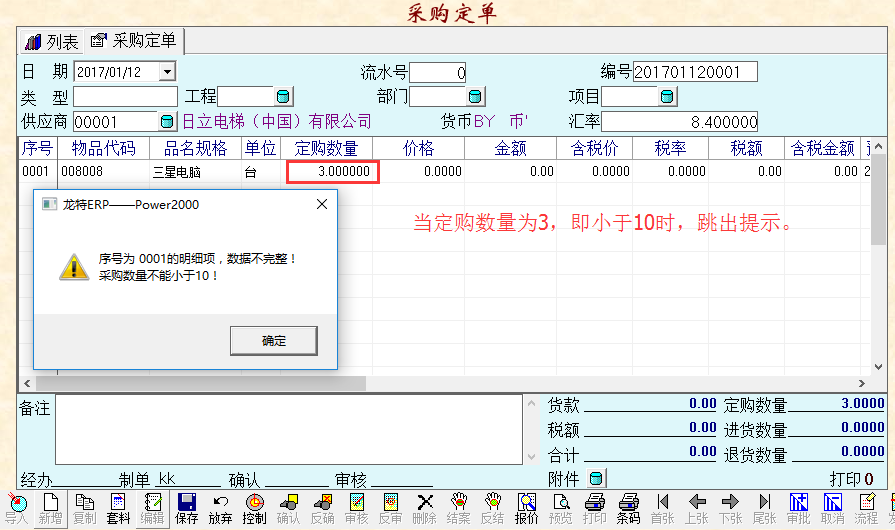Screen dimensions: 895x530
Task: Click the 价格 column header
Action: [x=418, y=148]
